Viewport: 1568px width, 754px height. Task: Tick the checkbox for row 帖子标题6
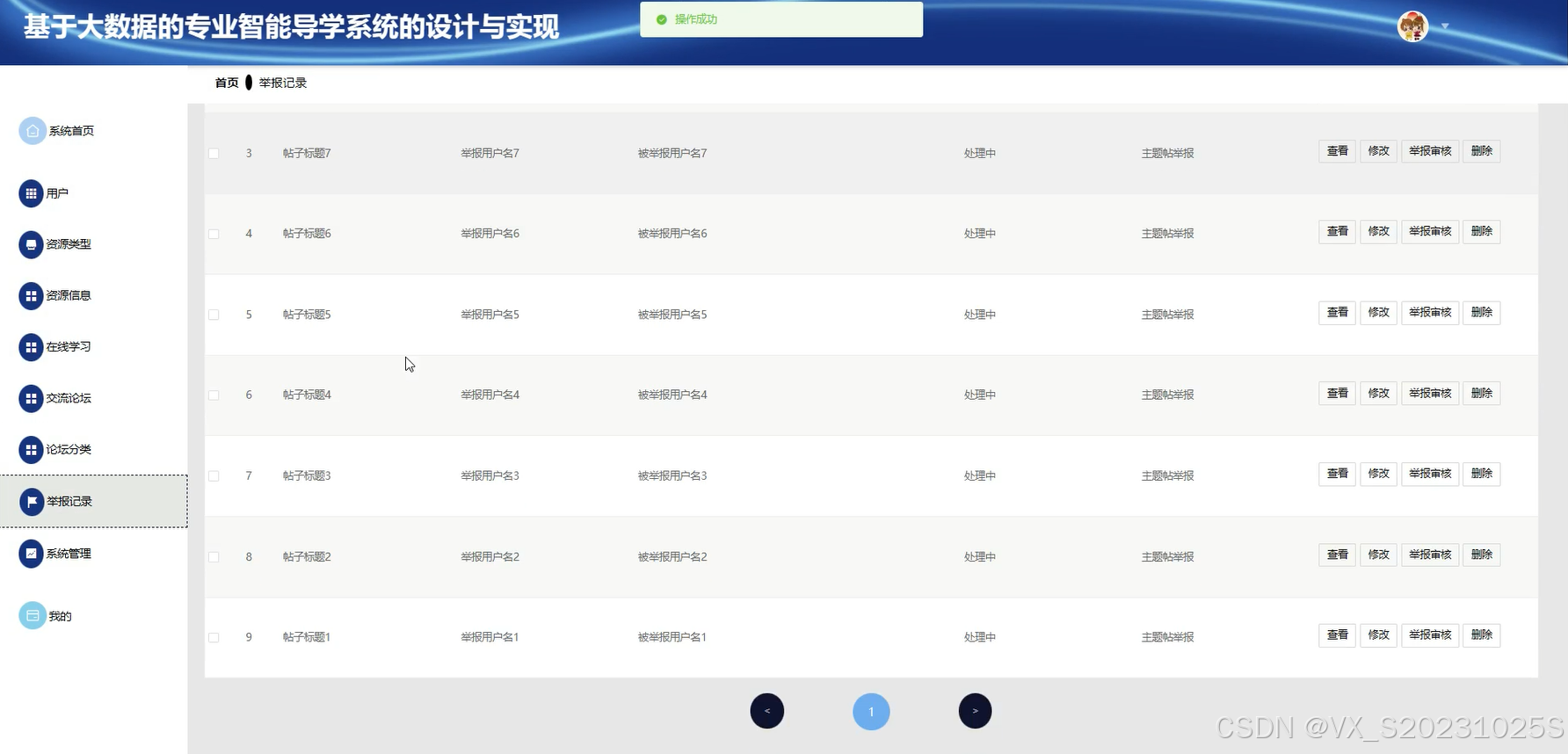coord(214,234)
